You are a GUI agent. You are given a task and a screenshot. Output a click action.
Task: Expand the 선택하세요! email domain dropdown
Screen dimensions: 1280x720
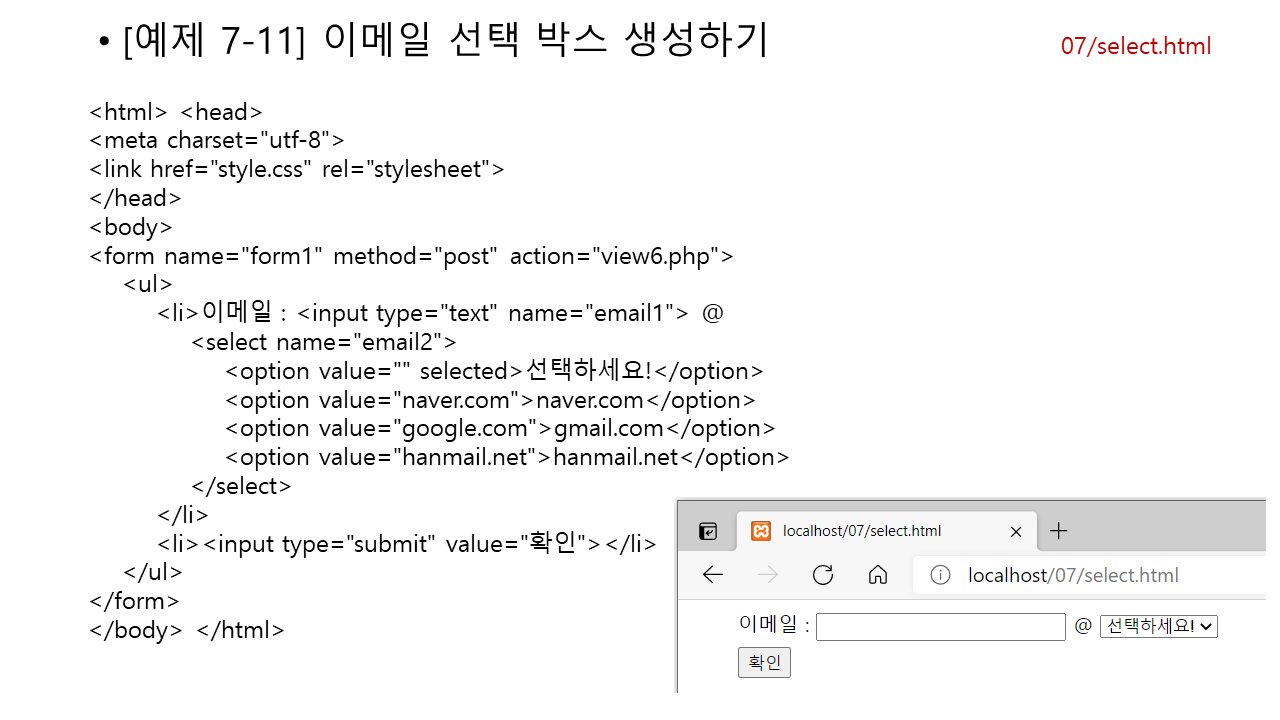point(1158,626)
